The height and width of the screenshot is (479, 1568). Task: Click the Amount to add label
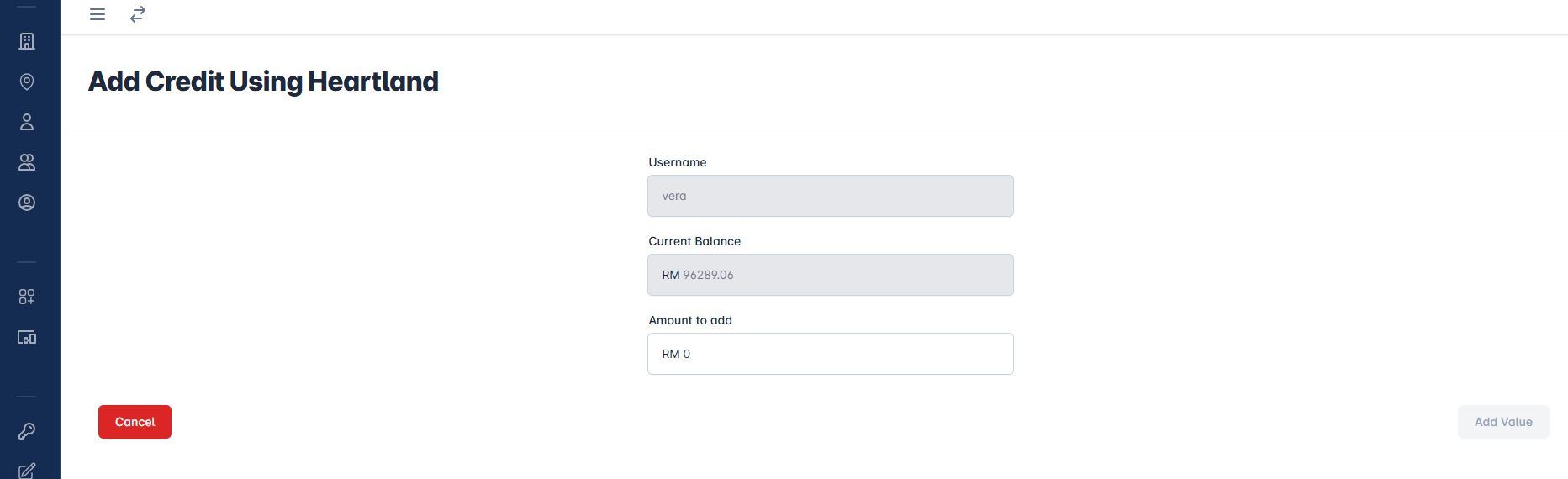click(690, 320)
